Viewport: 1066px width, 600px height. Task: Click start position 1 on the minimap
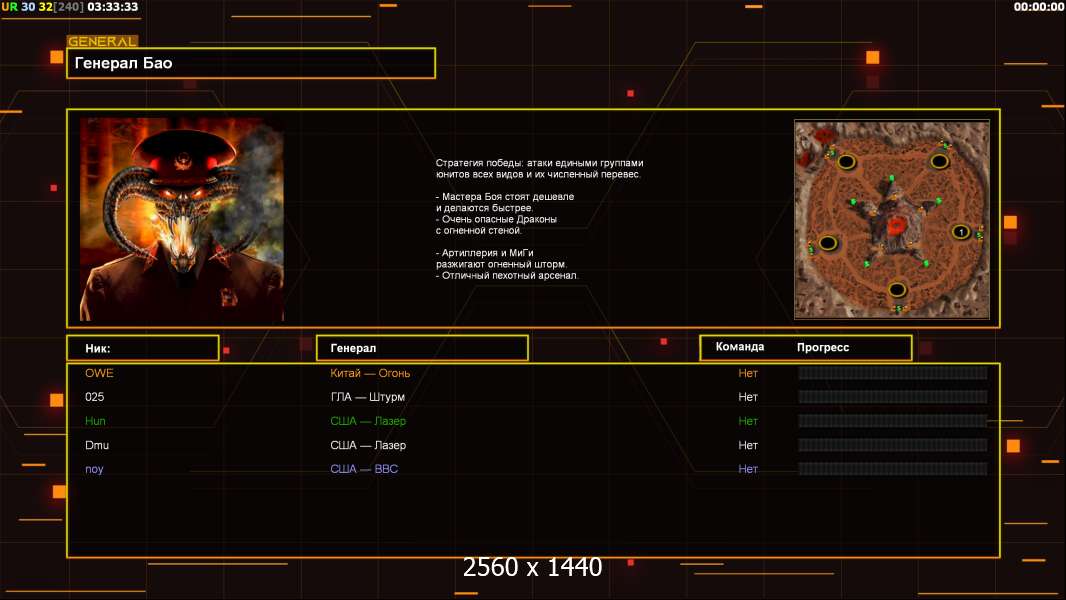tap(960, 232)
